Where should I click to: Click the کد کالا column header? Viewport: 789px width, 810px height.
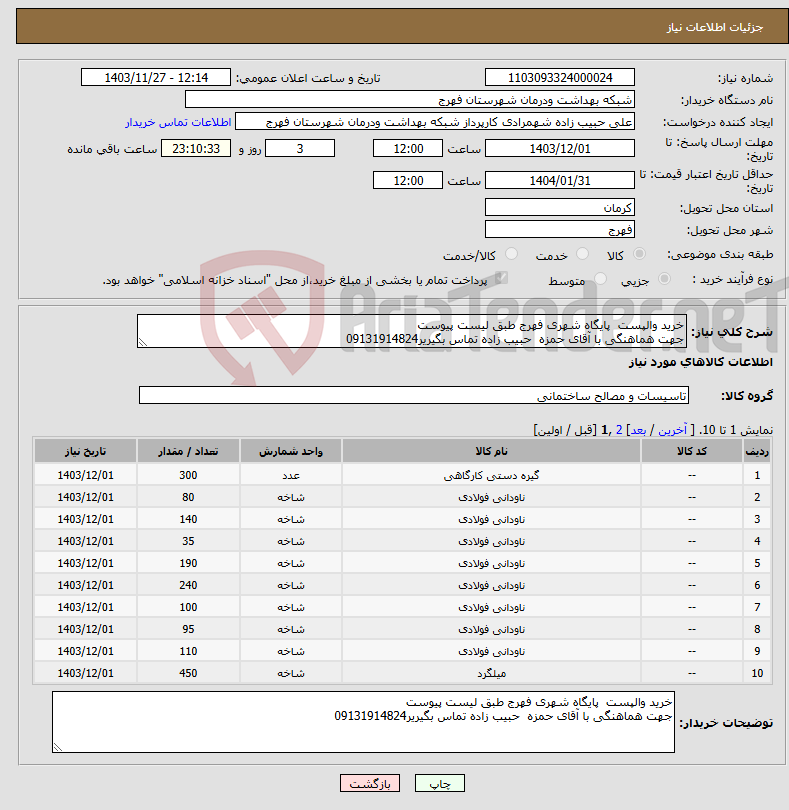pos(692,451)
